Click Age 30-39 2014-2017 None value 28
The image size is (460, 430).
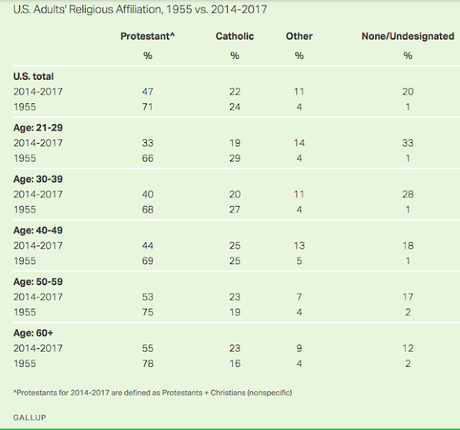(408, 194)
